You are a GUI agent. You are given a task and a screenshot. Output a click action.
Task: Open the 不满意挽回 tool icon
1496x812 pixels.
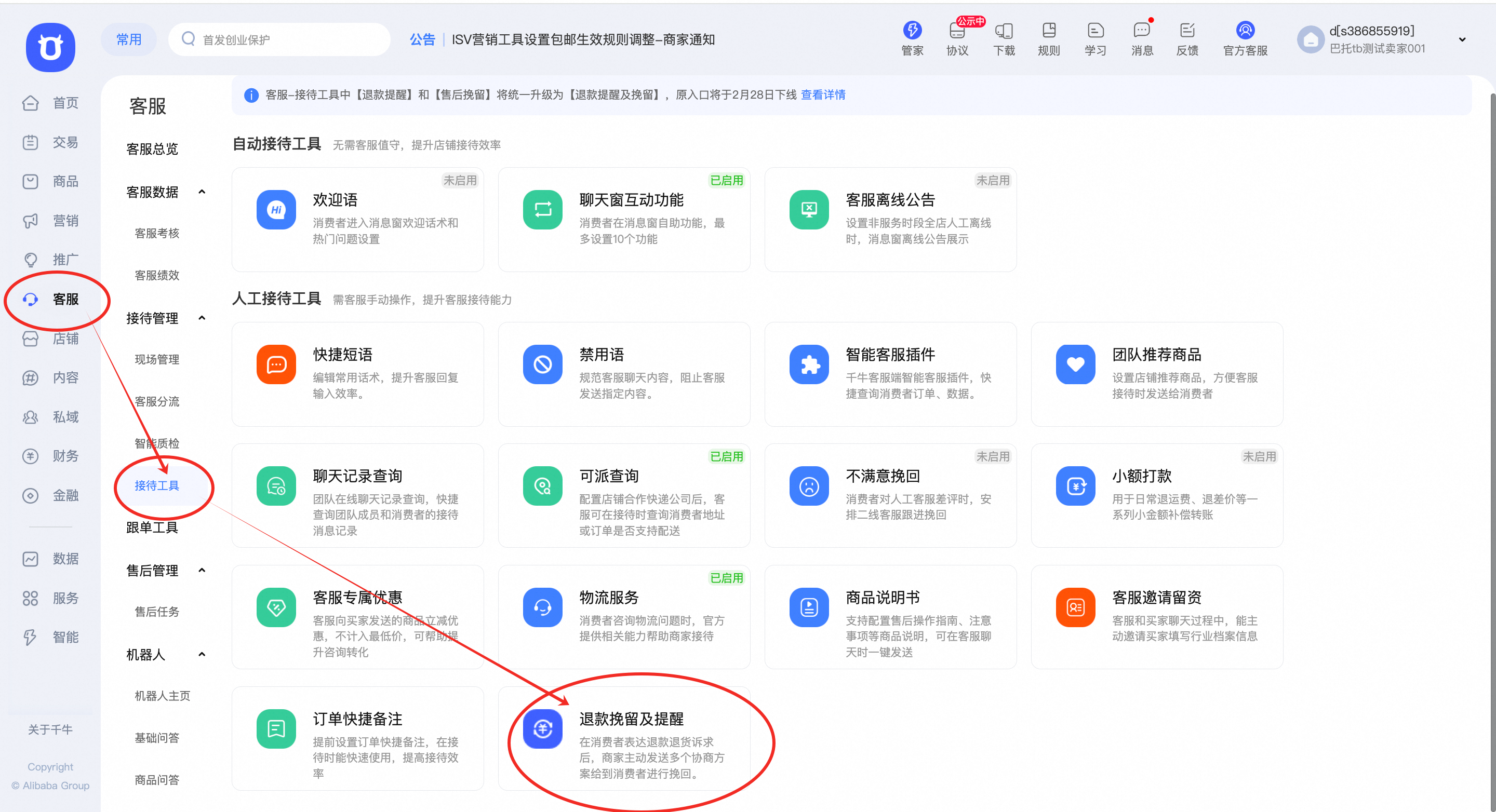coord(809,486)
